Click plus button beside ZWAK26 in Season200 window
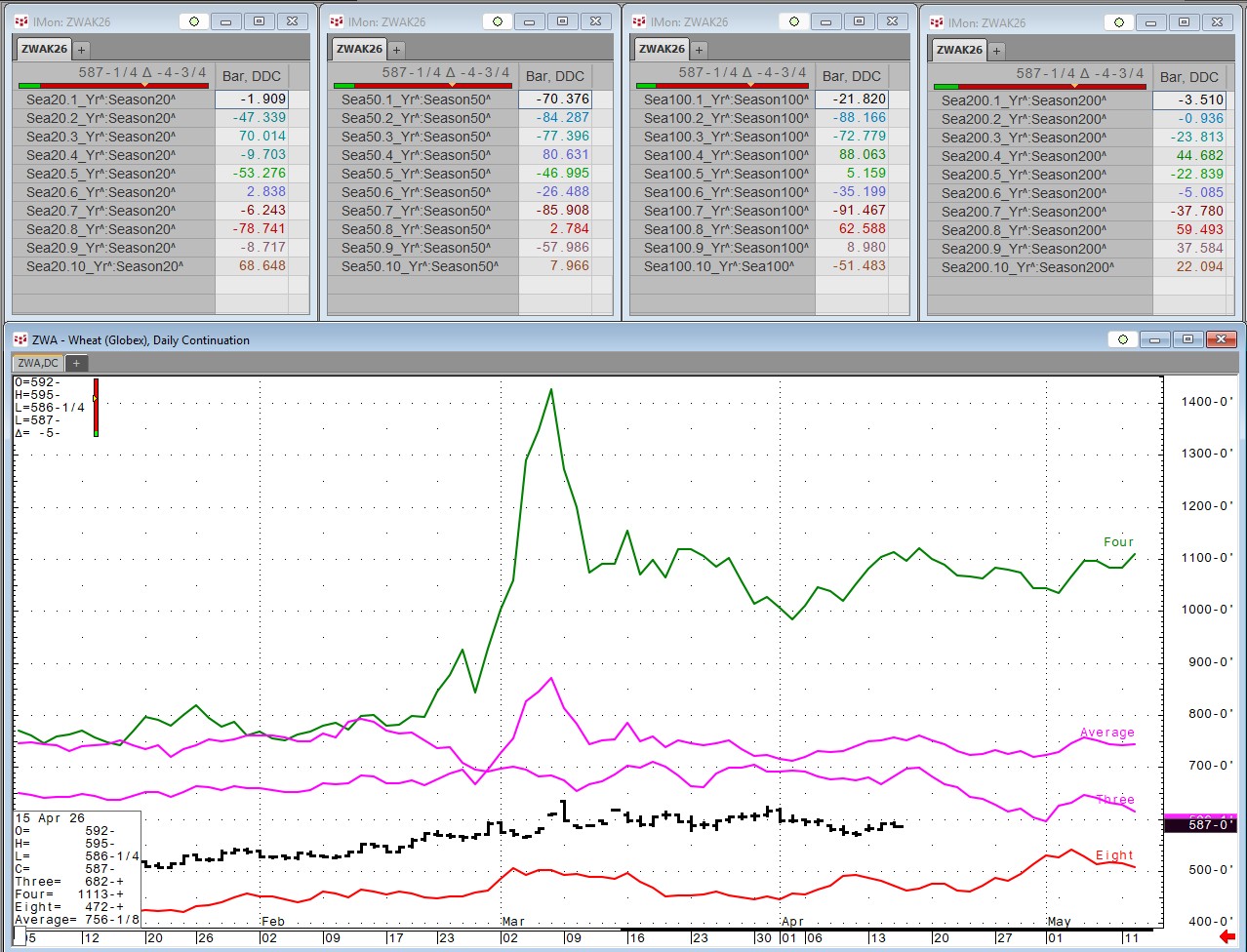This screenshot has height=952, width=1247. pos(996,50)
